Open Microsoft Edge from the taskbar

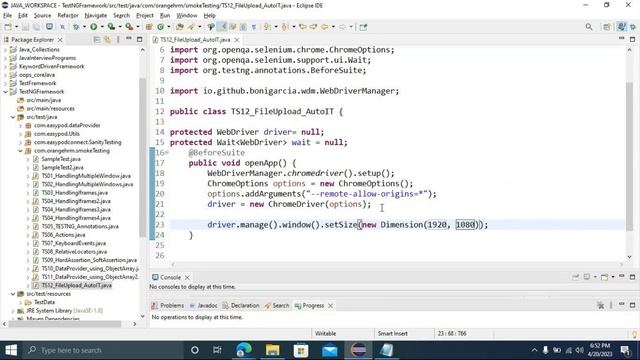[x=244, y=350]
